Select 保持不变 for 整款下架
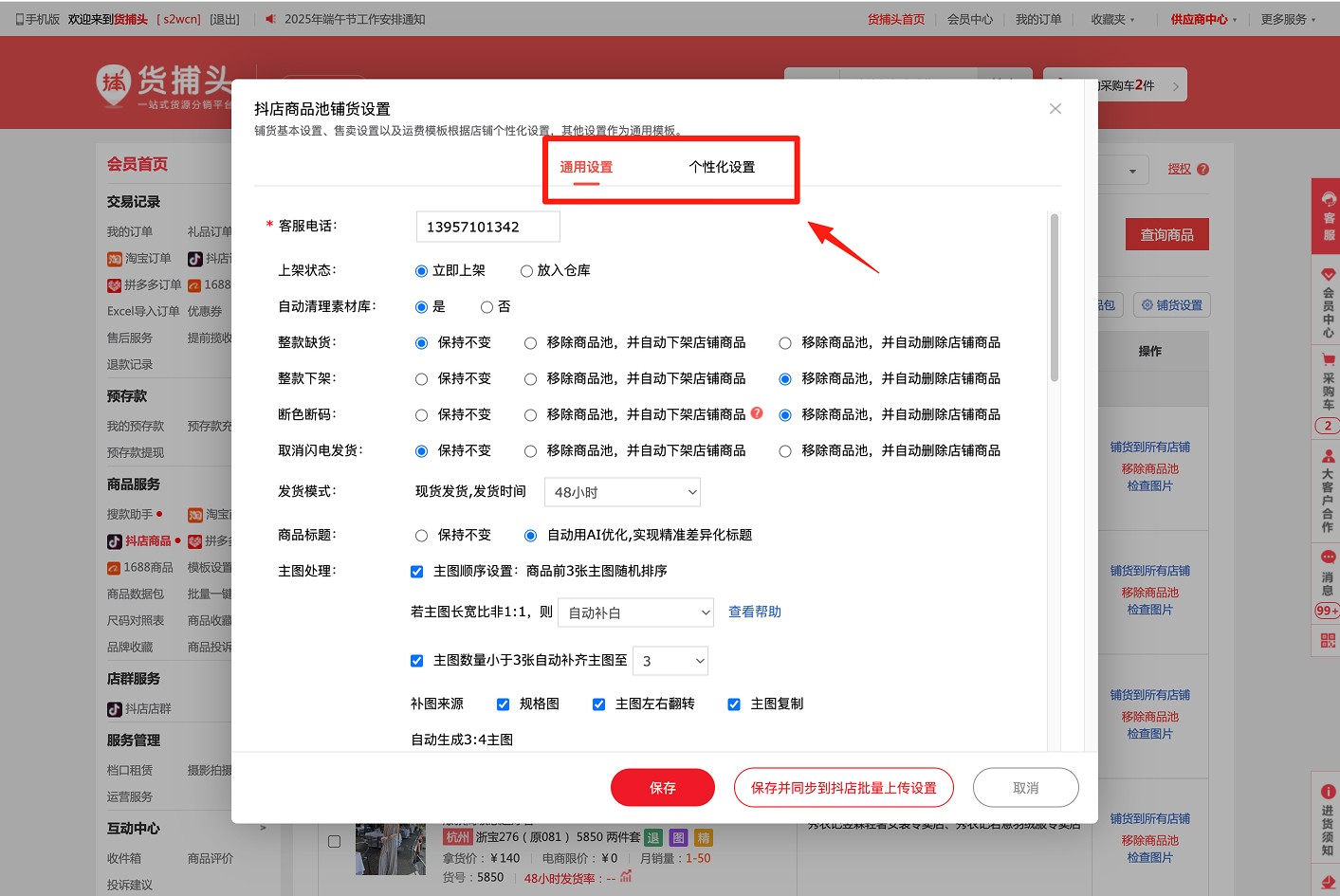Screen dimensions: 1340x896 point(421,379)
